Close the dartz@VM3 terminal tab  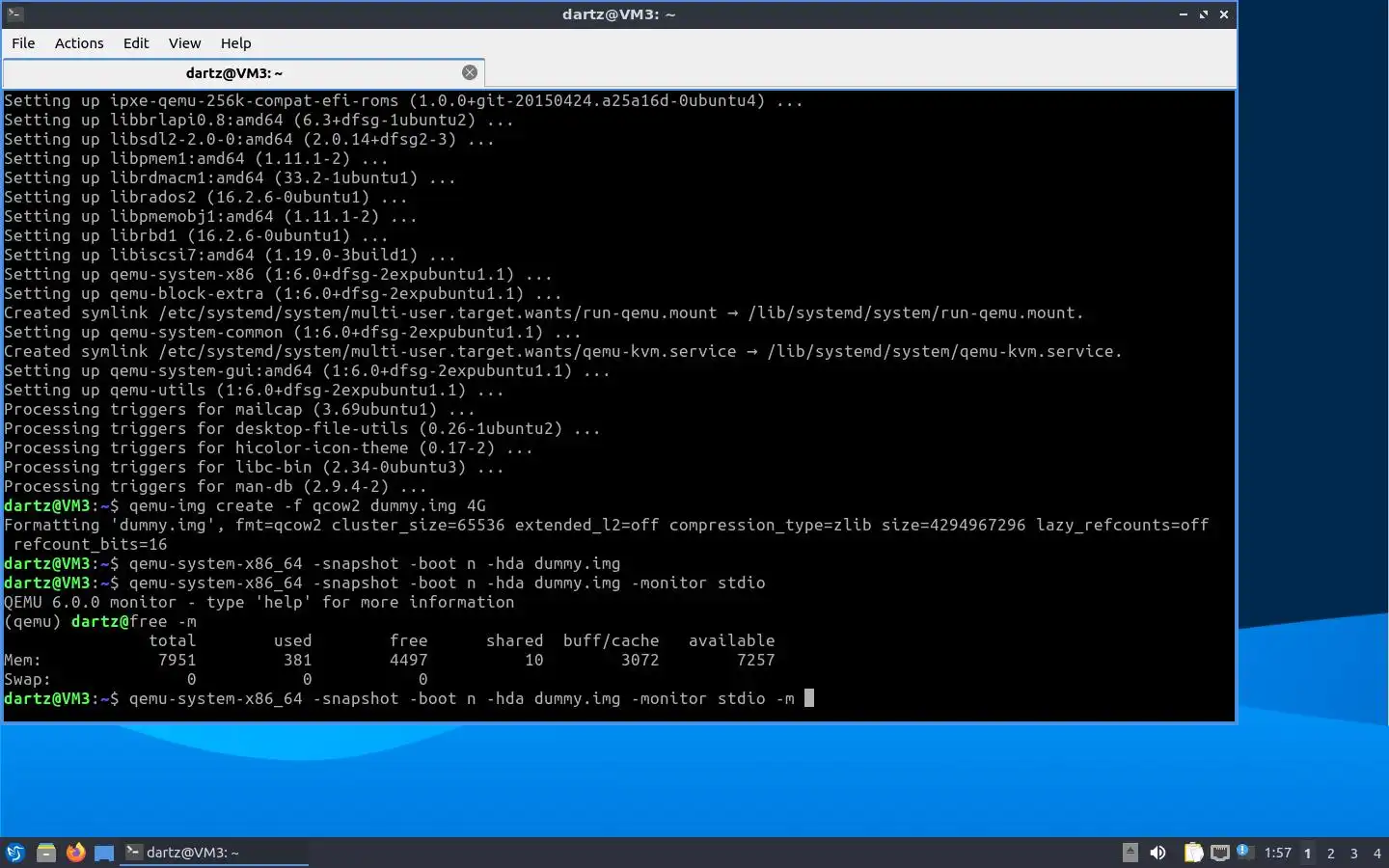[x=470, y=72]
